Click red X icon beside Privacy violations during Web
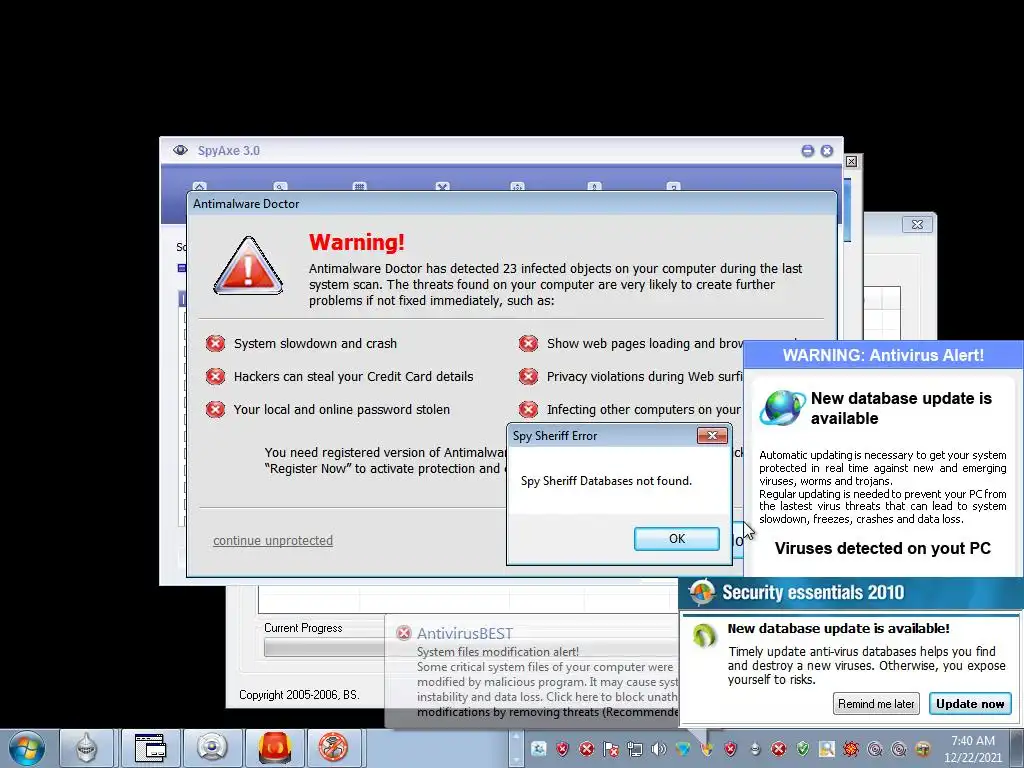 point(528,376)
